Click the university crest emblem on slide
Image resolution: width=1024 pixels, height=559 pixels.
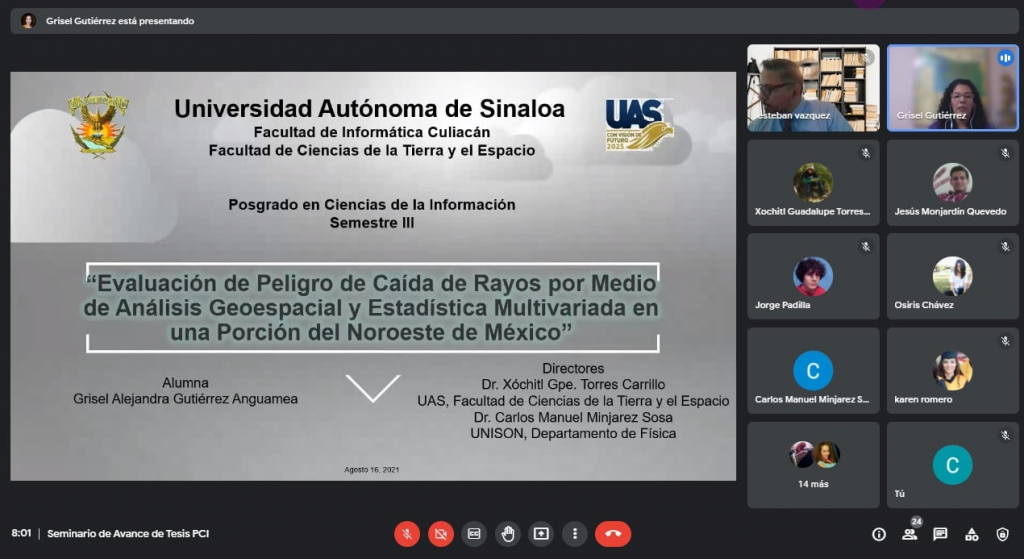[x=98, y=124]
